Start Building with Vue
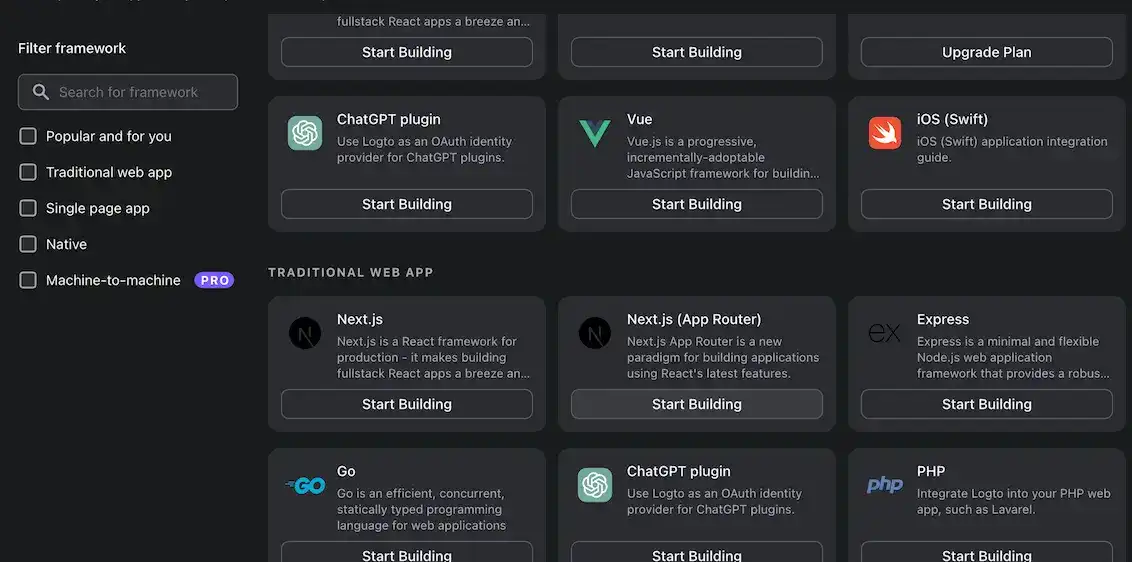The height and width of the screenshot is (562, 1132). [x=696, y=204]
